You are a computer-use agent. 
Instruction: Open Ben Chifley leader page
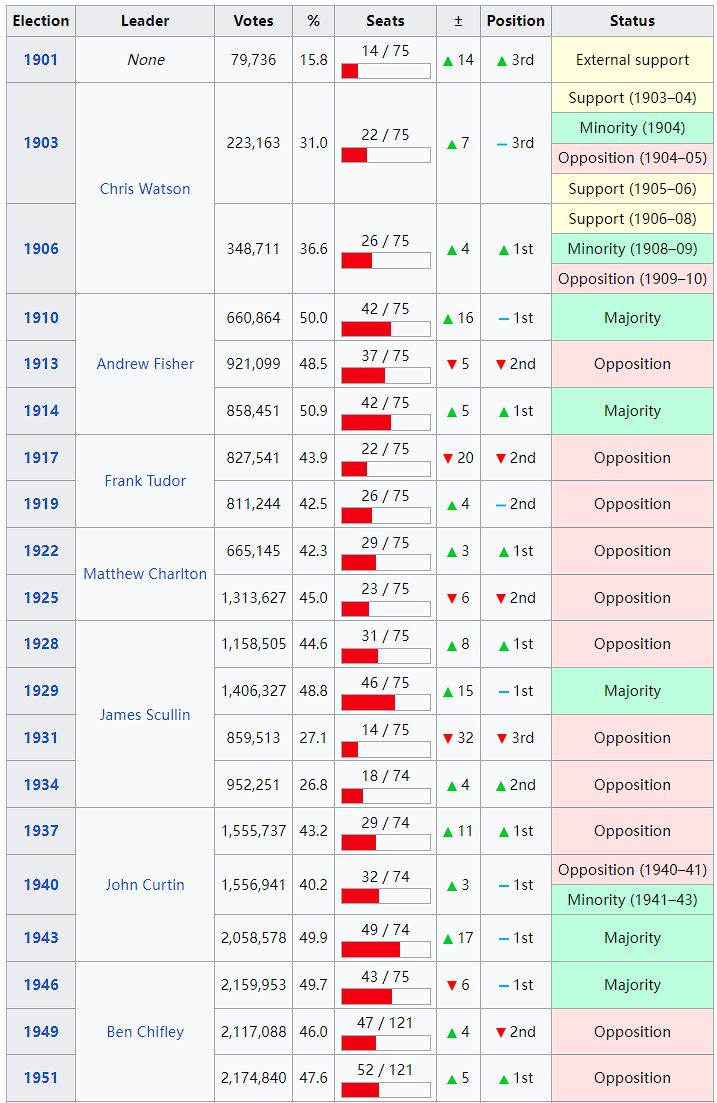(x=145, y=1032)
